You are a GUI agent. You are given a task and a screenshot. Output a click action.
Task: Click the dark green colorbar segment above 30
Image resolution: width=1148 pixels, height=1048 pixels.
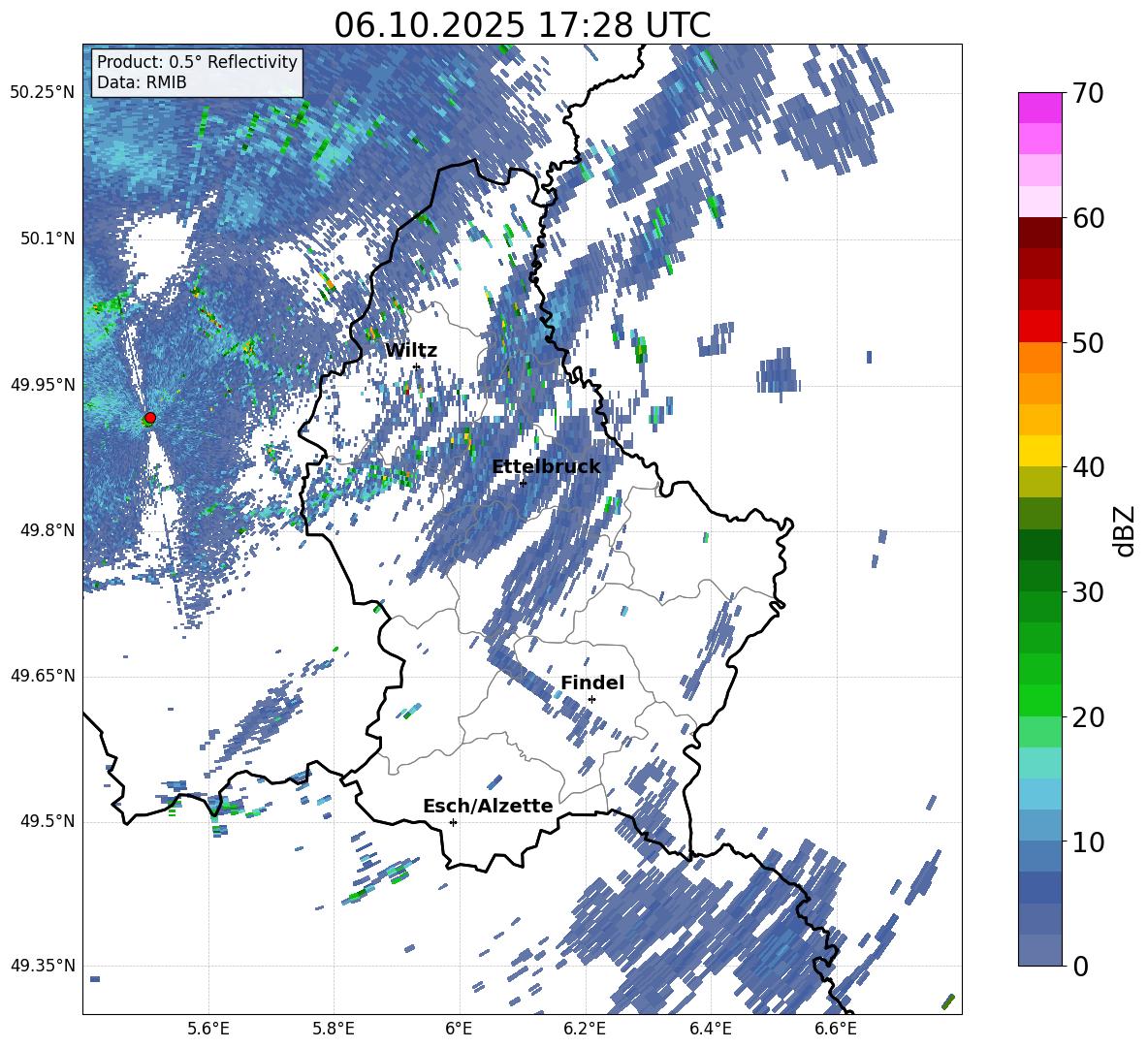[1040, 545]
